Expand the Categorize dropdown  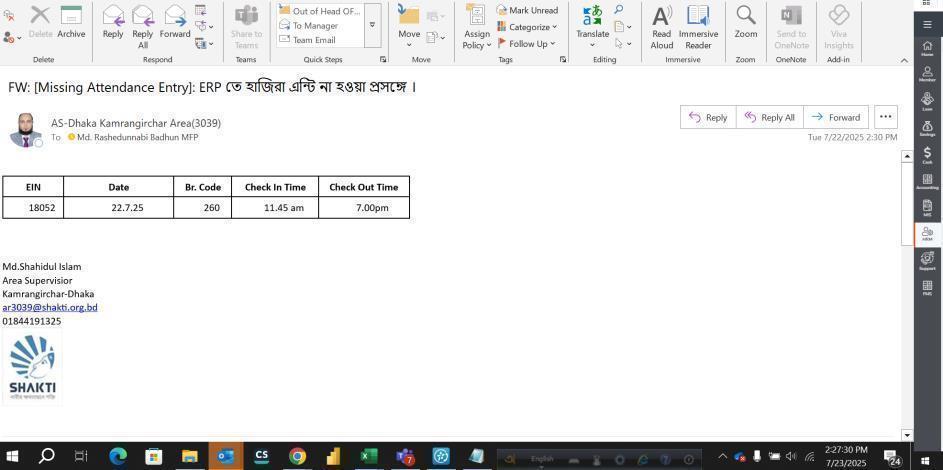point(527,27)
